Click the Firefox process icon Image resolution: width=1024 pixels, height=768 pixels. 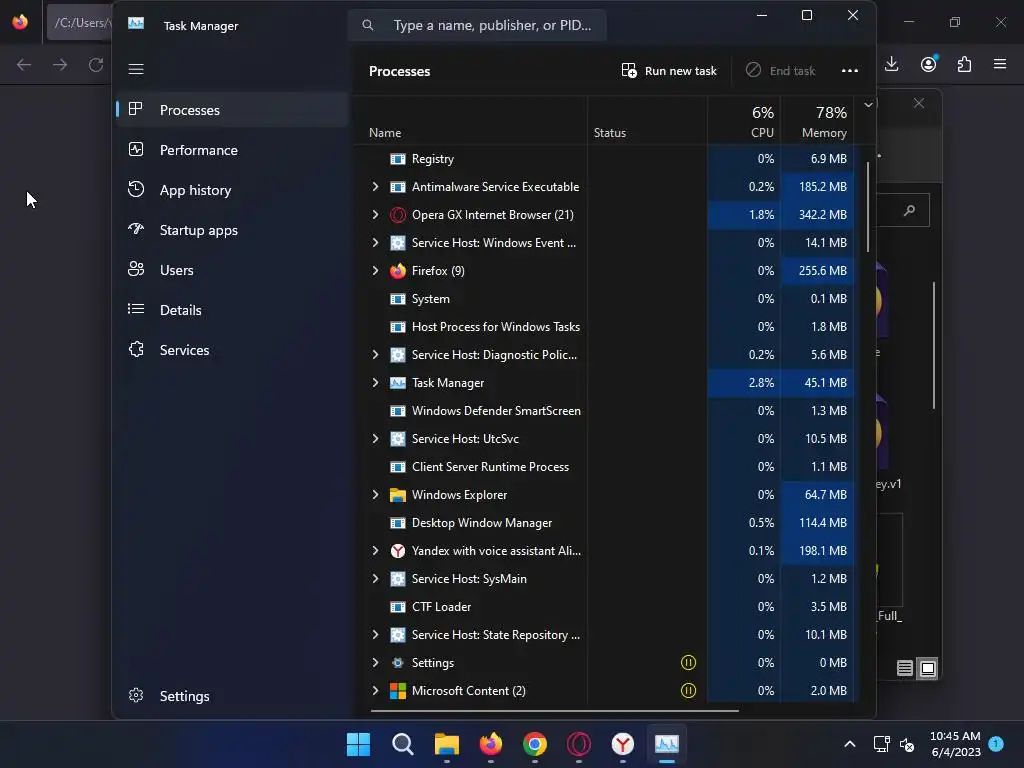[398, 271]
